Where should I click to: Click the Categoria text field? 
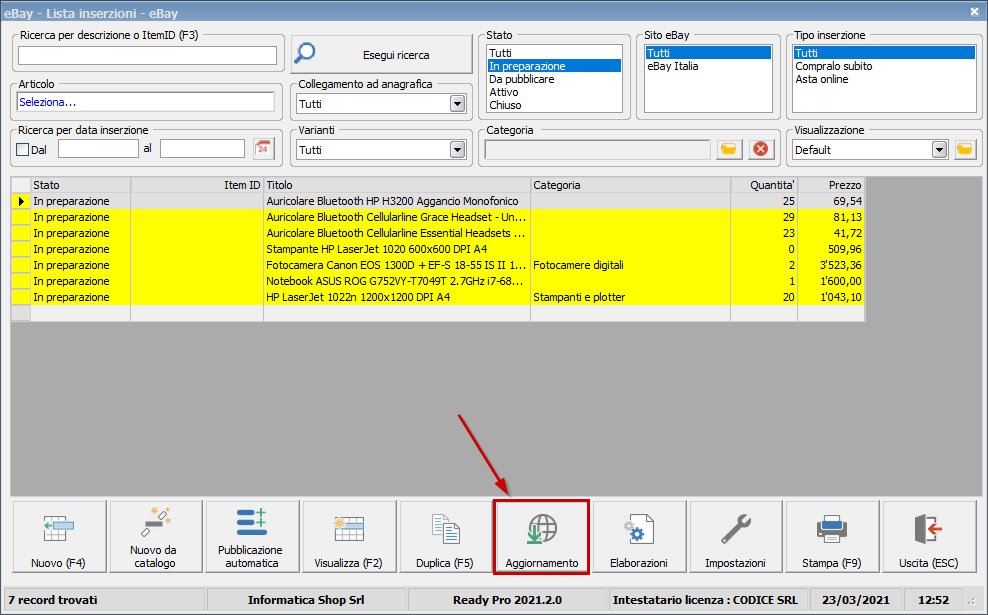(x=597, y=149)
